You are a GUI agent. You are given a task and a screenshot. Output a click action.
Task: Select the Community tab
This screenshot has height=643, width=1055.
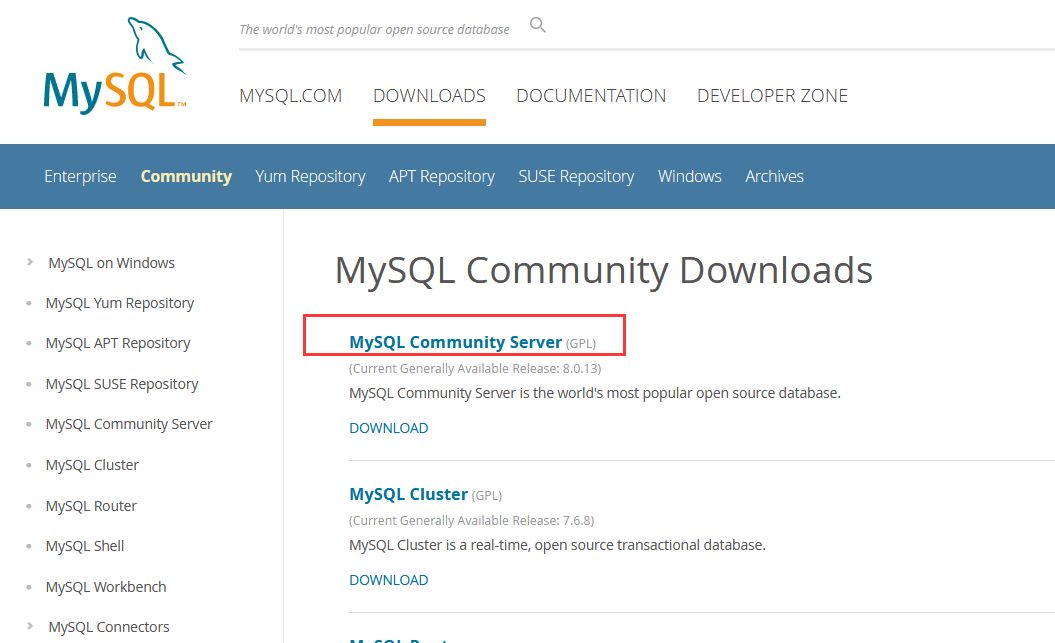(186, 176)
